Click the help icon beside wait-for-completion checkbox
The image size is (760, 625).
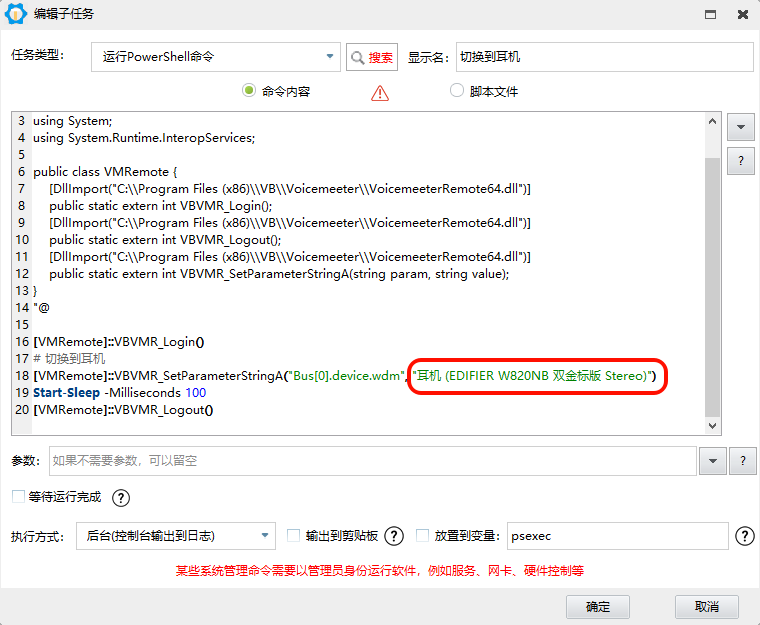coord(121,498)
